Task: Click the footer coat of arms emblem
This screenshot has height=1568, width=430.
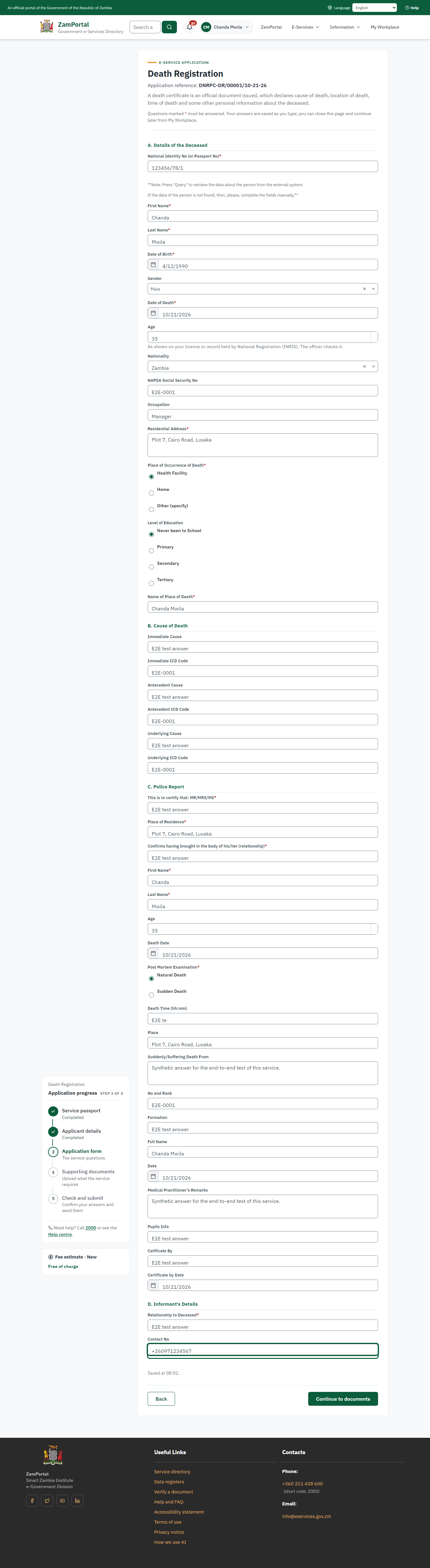Action: tap(53, 1455)
